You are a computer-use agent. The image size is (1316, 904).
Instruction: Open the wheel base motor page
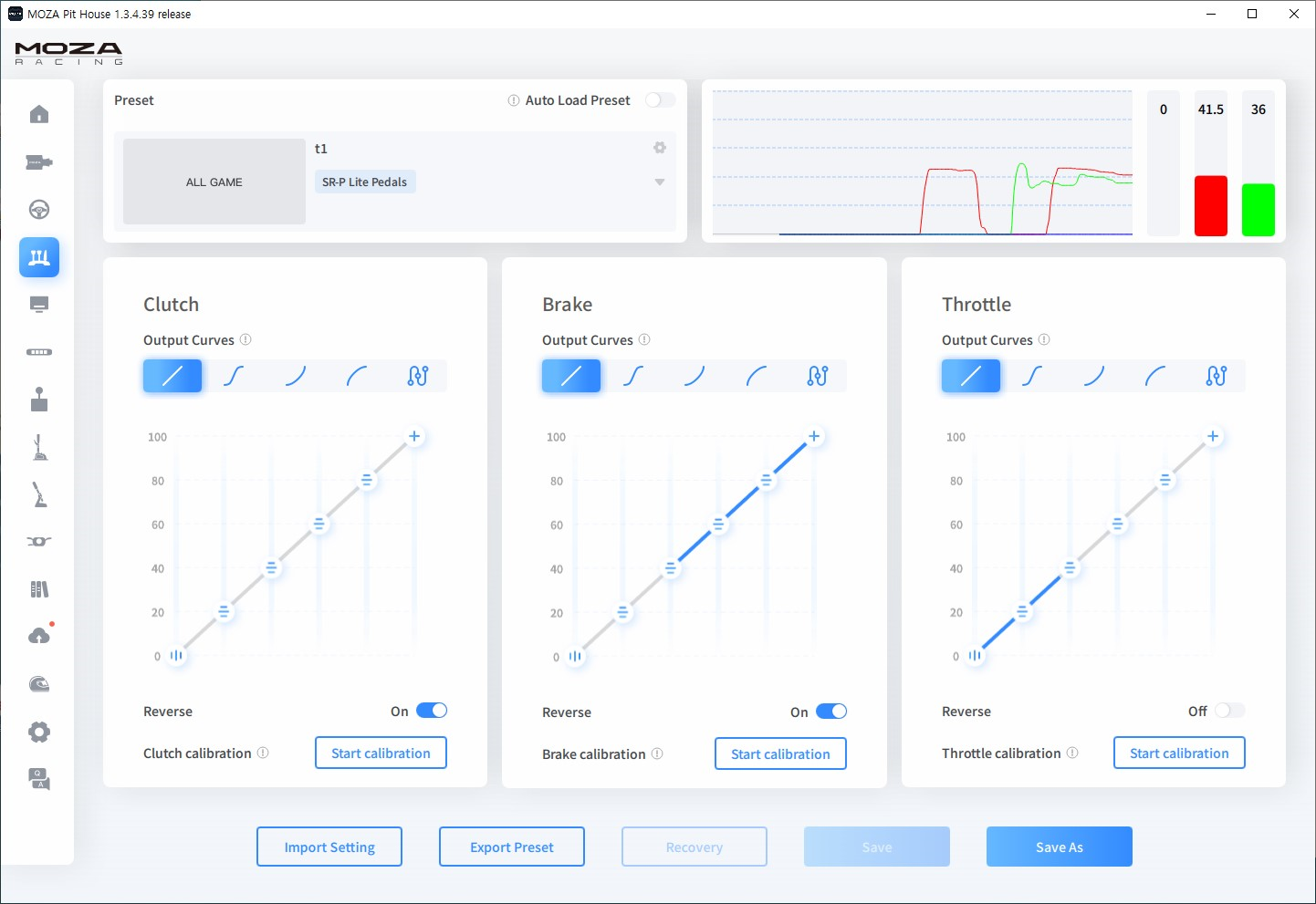point(39,162)
